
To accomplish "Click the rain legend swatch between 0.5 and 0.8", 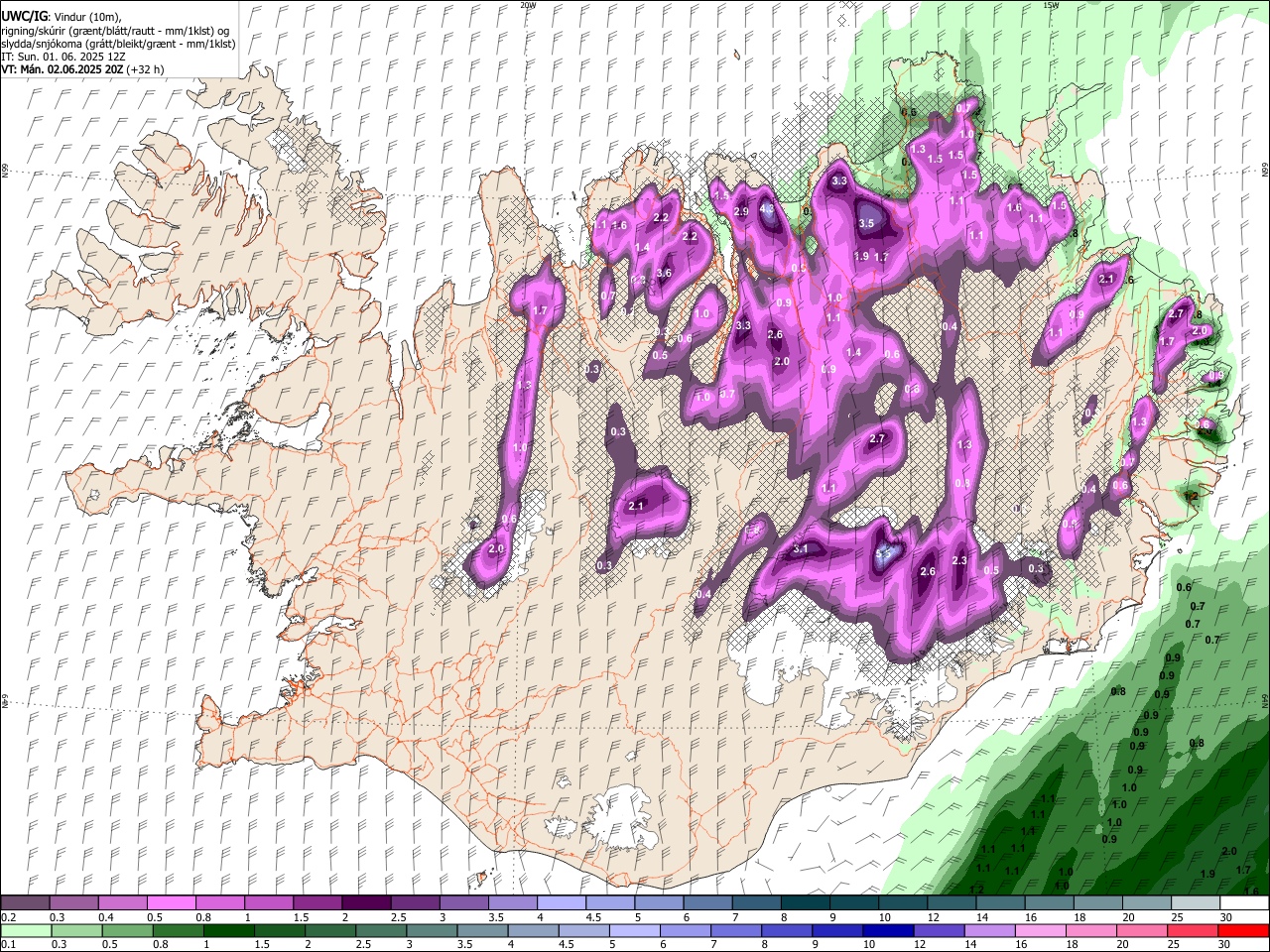I will [127, 930].
